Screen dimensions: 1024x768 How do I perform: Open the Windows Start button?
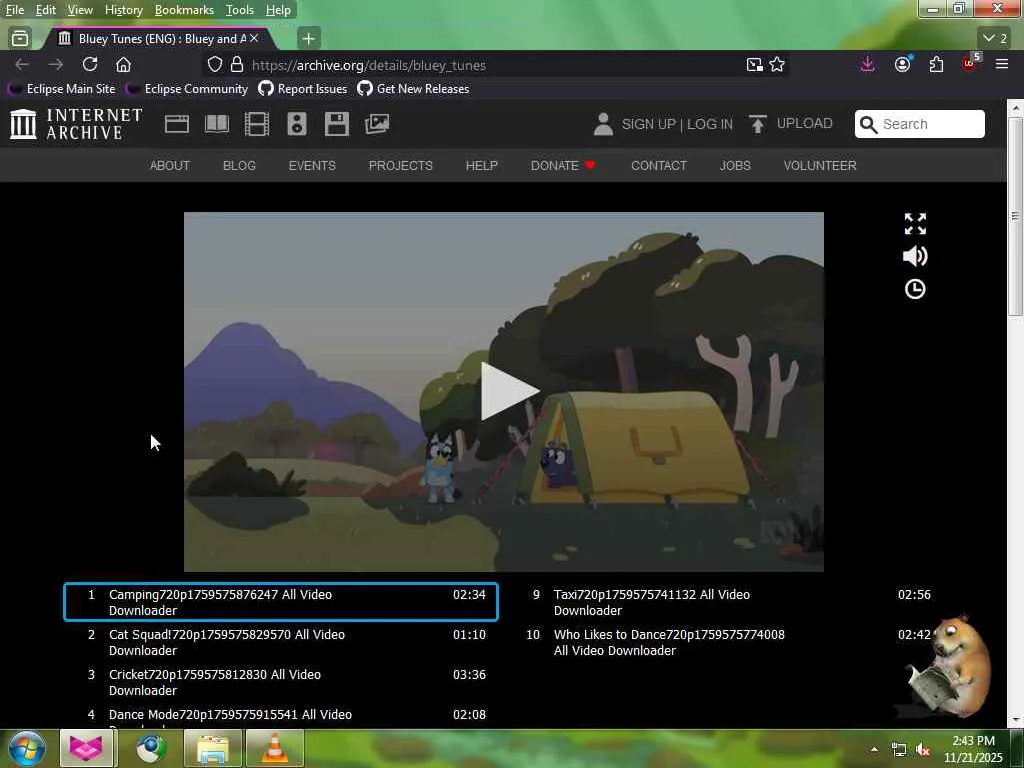pyautogui.click(x=27, y=748)
